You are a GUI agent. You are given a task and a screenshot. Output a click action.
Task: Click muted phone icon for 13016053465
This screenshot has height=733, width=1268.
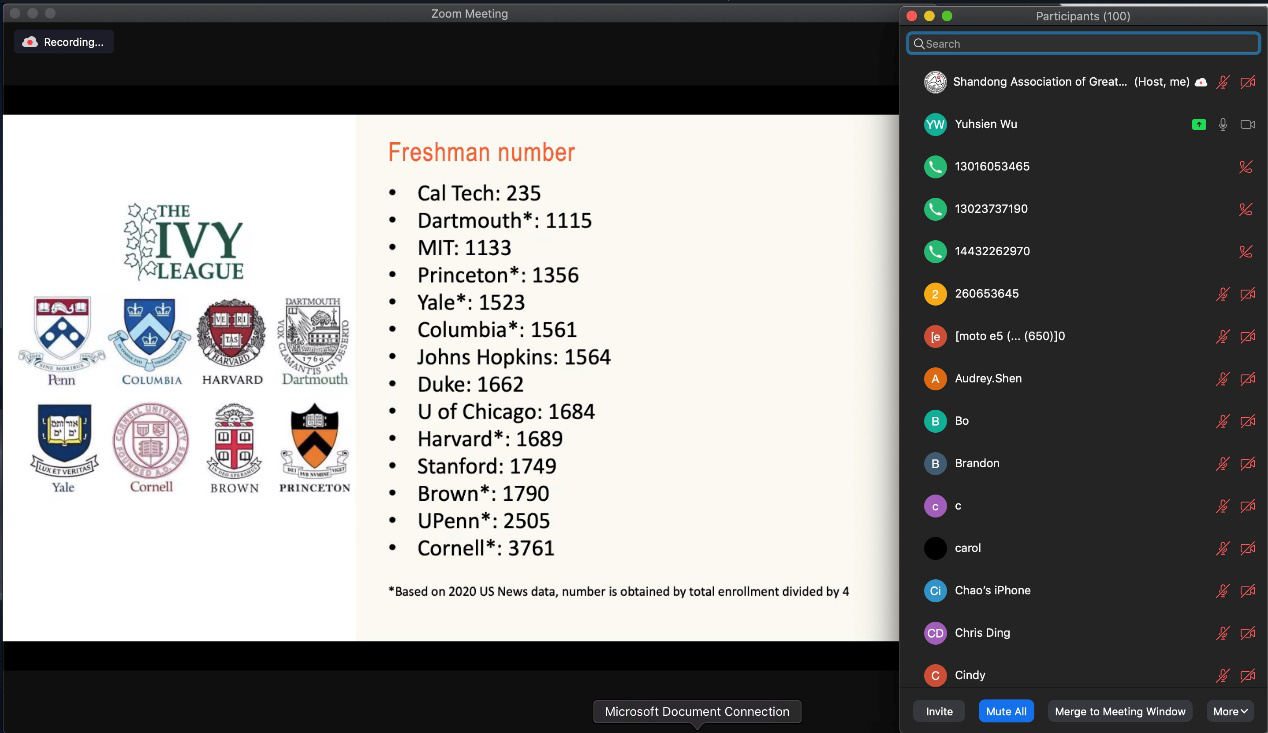tap(1246, 167)
